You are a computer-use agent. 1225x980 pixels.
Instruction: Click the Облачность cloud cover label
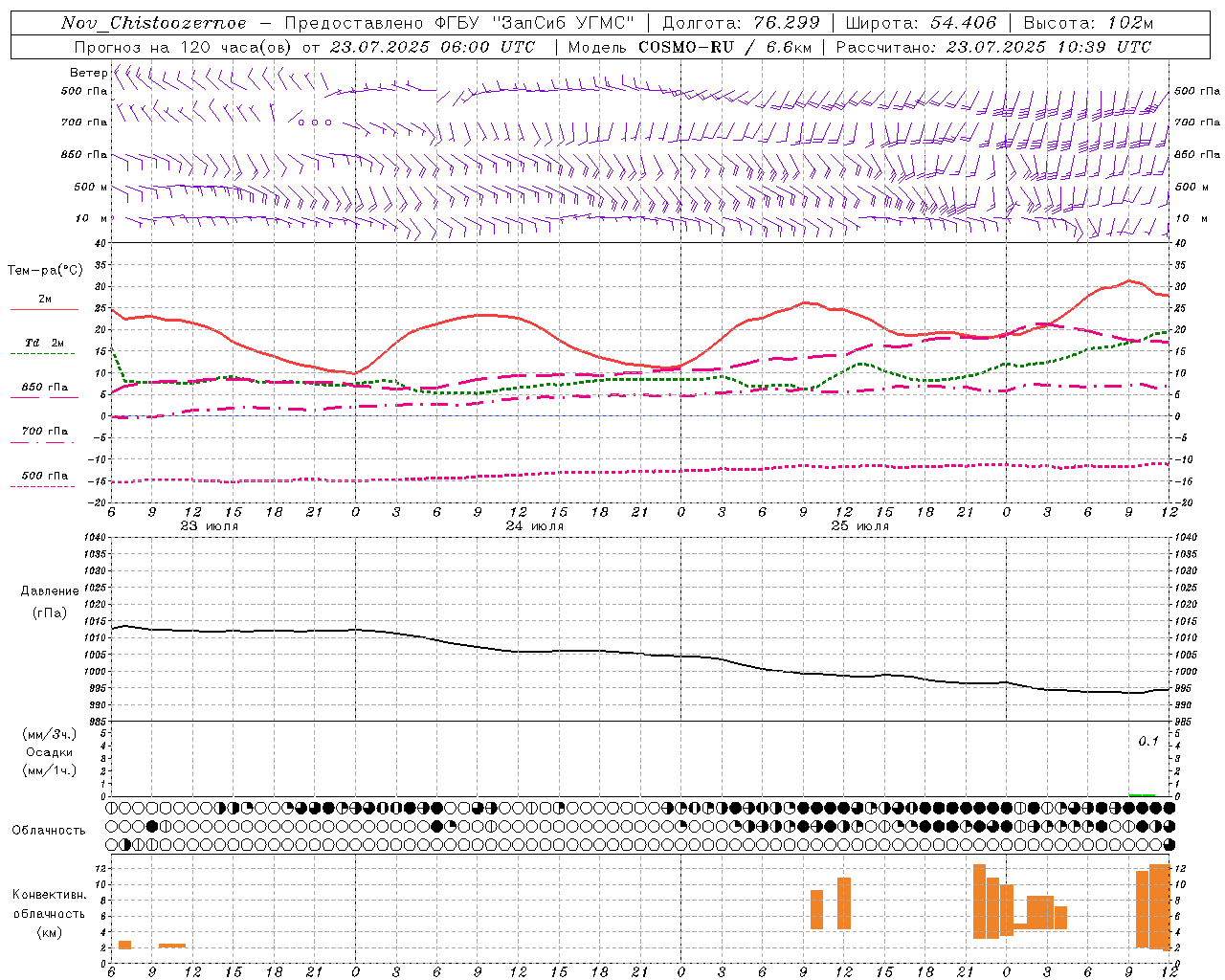pos(49,830)
